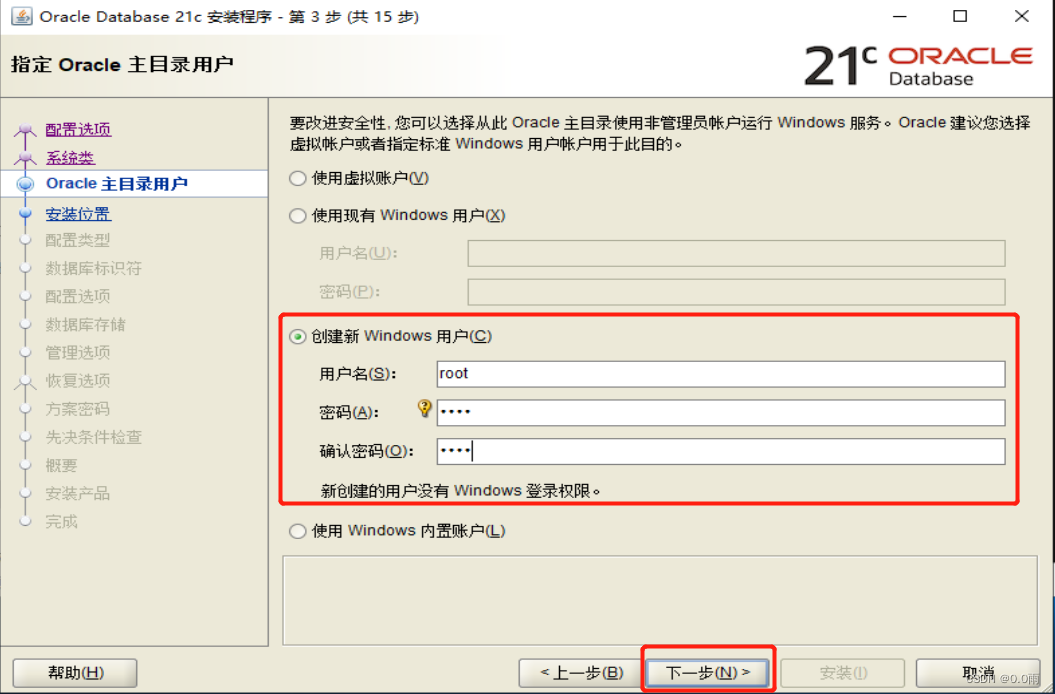Click the 完成 step text
The width and height of the screenshot is (1055, 694).
tap(61, 522)
